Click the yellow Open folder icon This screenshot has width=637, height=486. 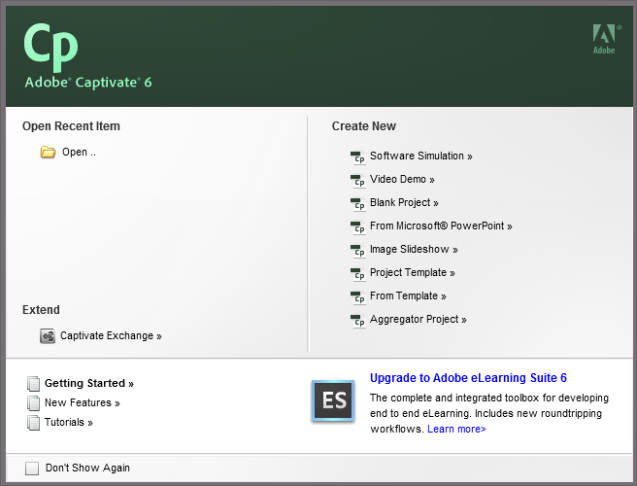click(48, 152)
